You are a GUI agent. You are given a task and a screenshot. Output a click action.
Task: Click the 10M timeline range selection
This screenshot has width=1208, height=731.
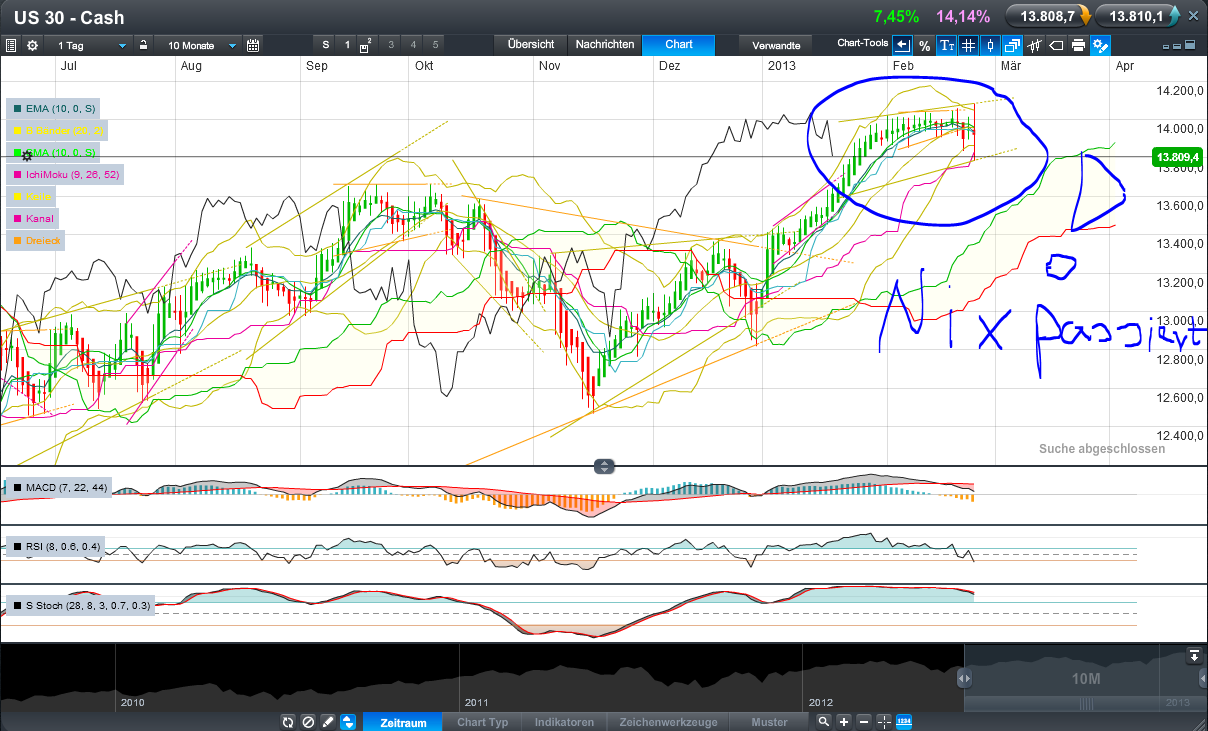(x=1087, y=679)
